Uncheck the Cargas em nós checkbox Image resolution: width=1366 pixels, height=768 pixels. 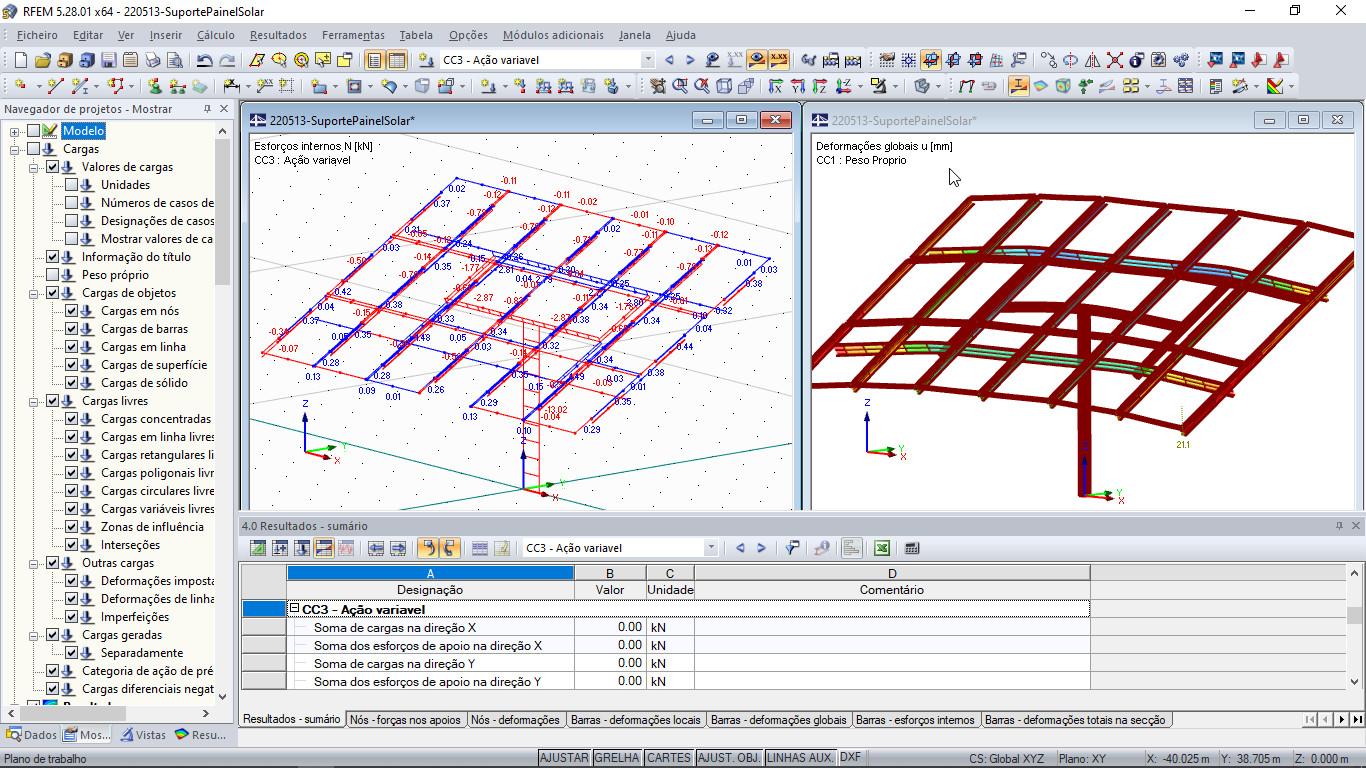71,311
